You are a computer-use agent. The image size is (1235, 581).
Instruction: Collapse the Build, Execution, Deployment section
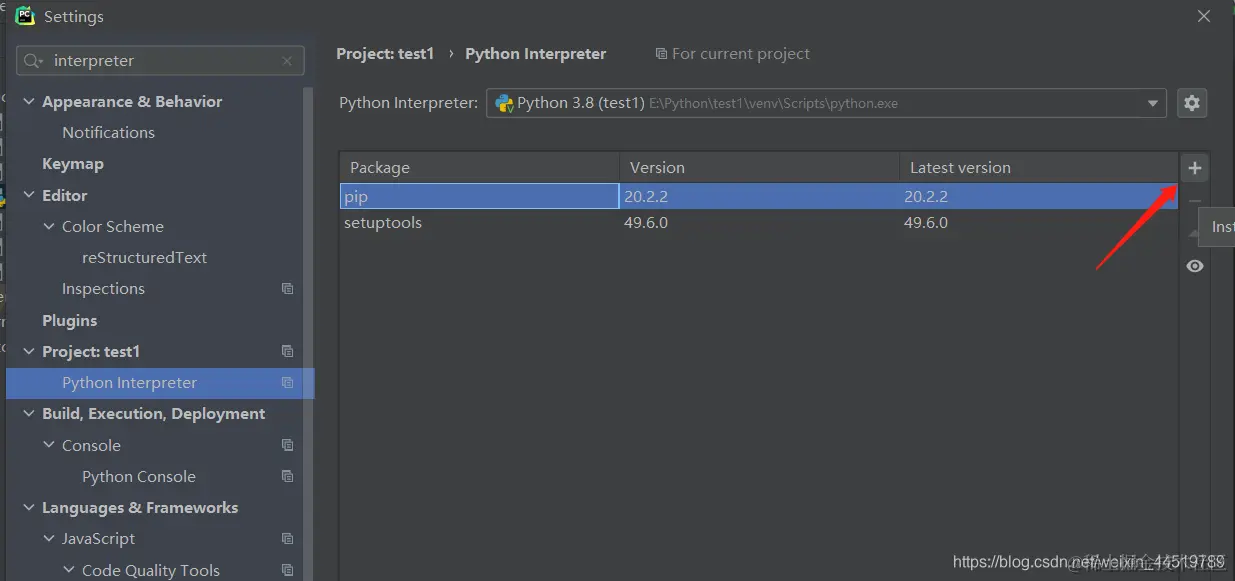[x=29, y=414]
